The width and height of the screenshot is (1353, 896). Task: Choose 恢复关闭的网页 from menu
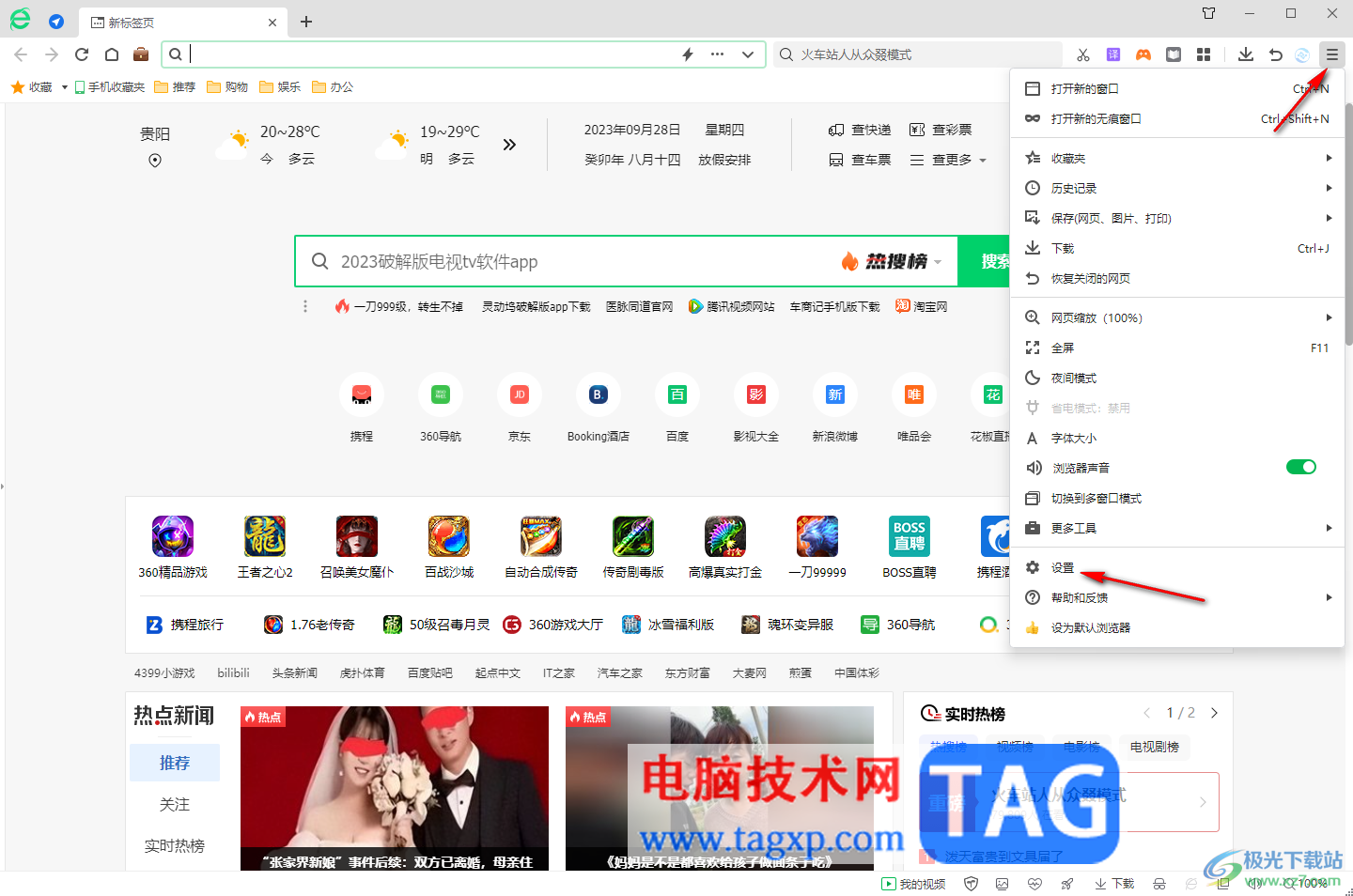click(1177, 278)
